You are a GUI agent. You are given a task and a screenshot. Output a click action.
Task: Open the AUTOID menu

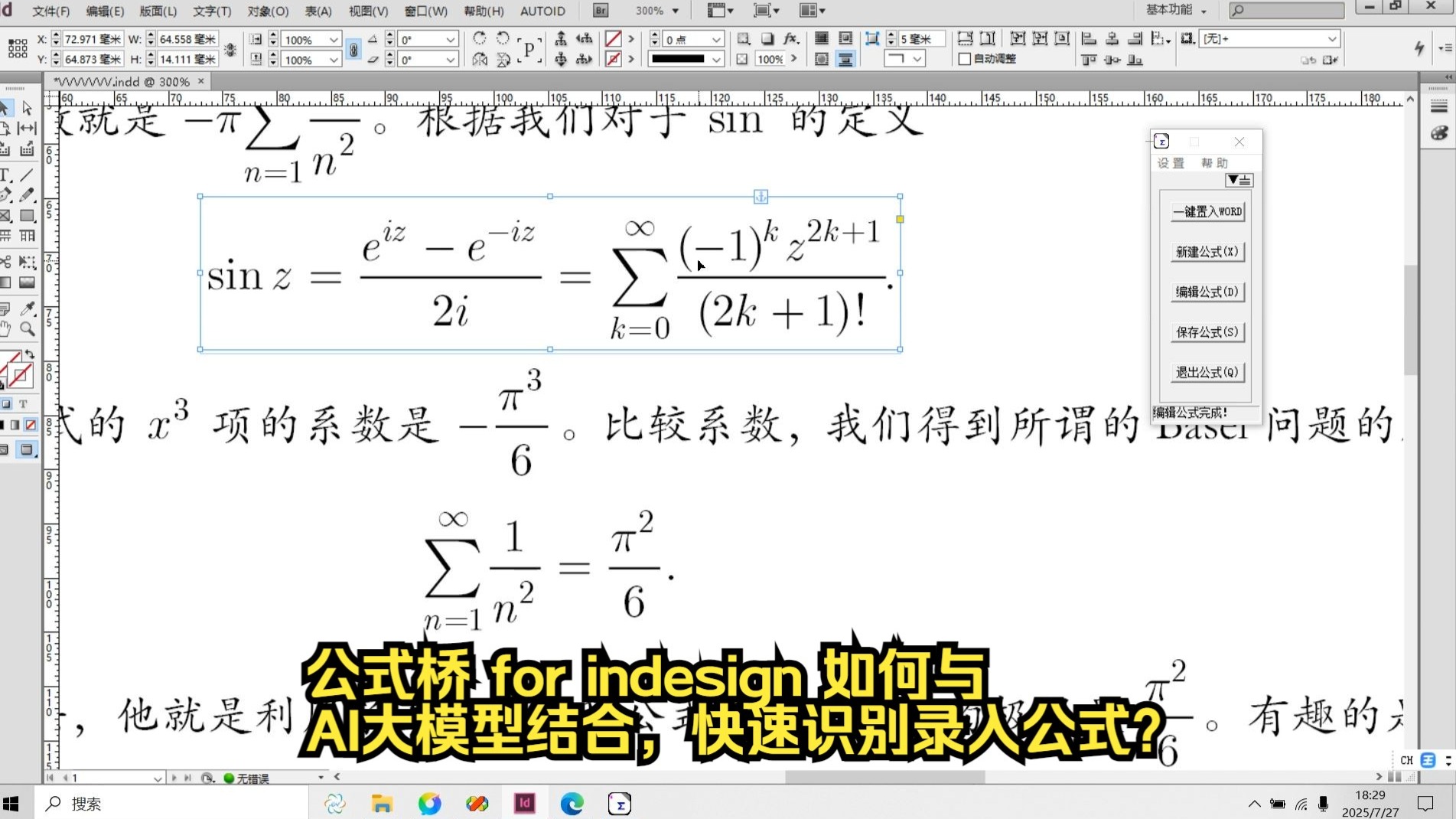point(542,11)
